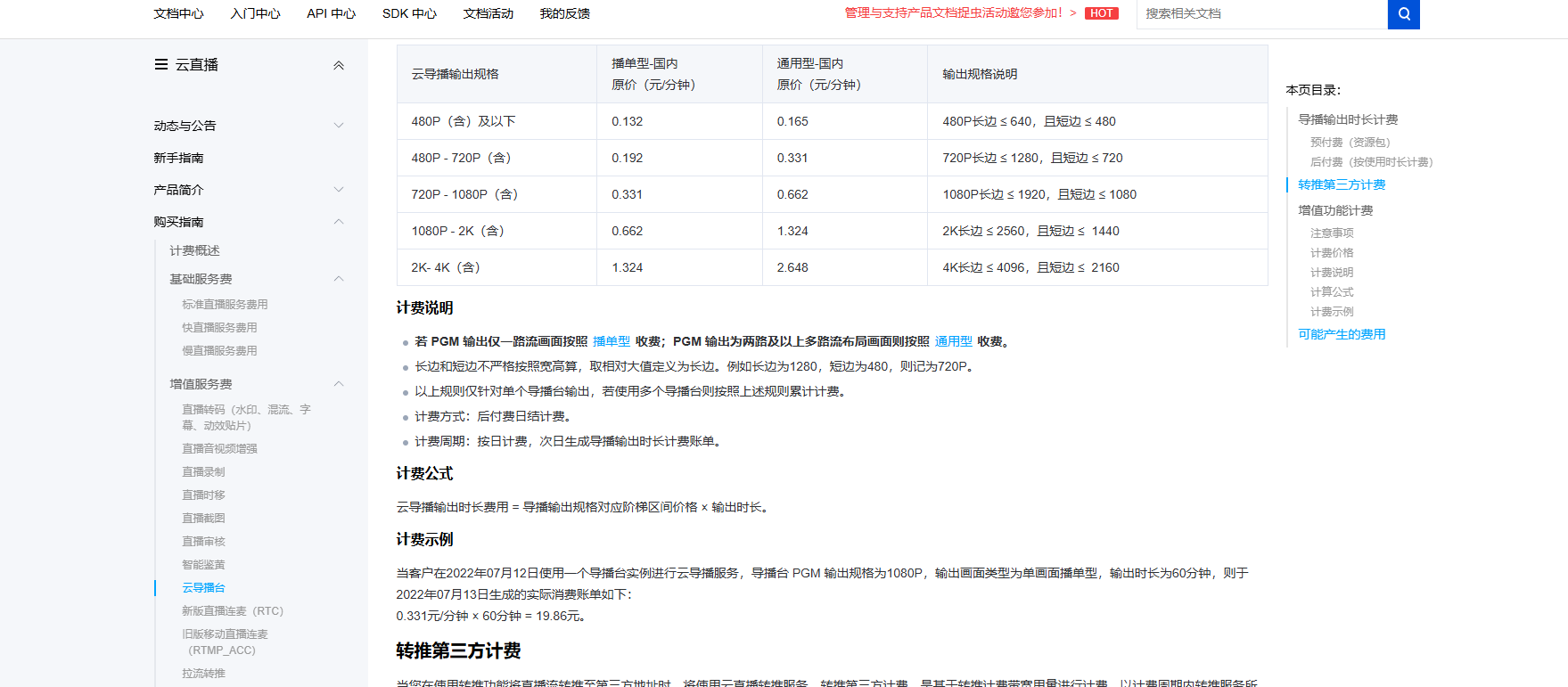Jump to 计费示例 in page contents
Screen dimensions: 1568x687
coord(1332,311)
